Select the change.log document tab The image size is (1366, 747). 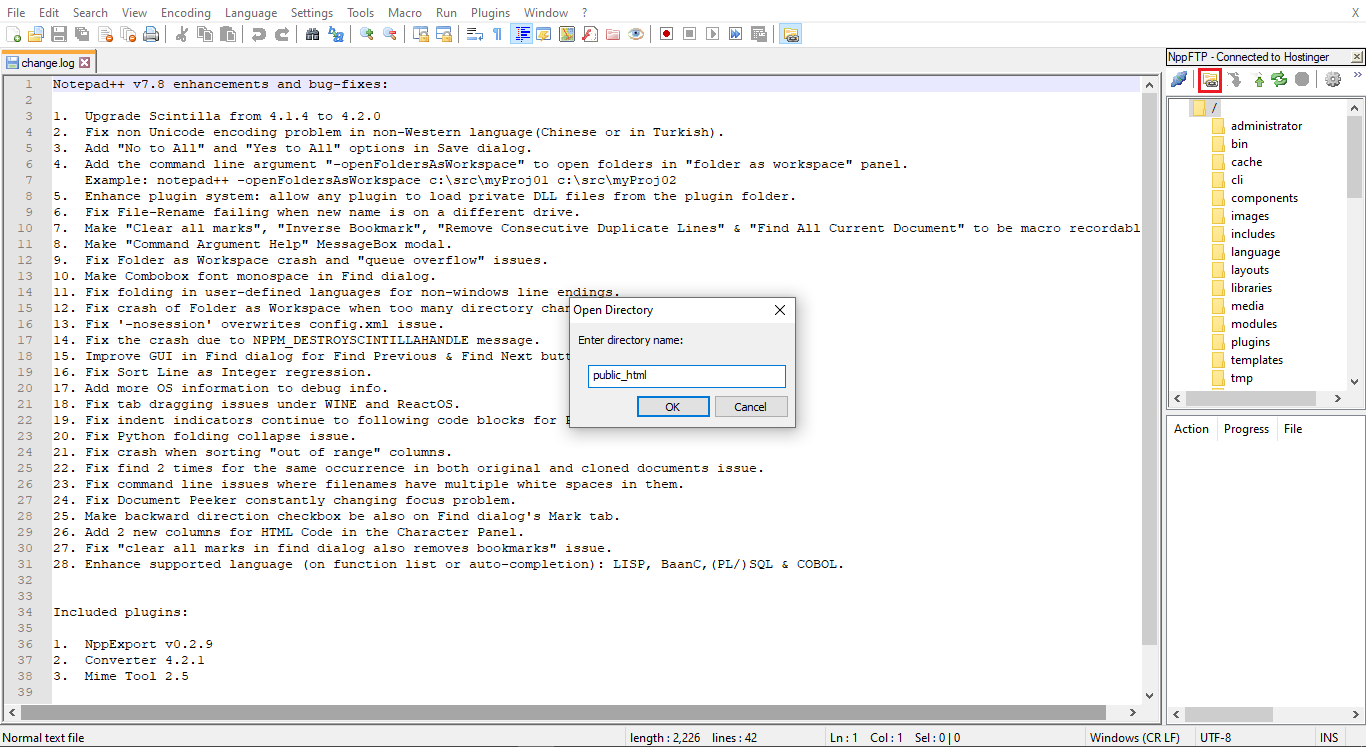pos(48,60)
